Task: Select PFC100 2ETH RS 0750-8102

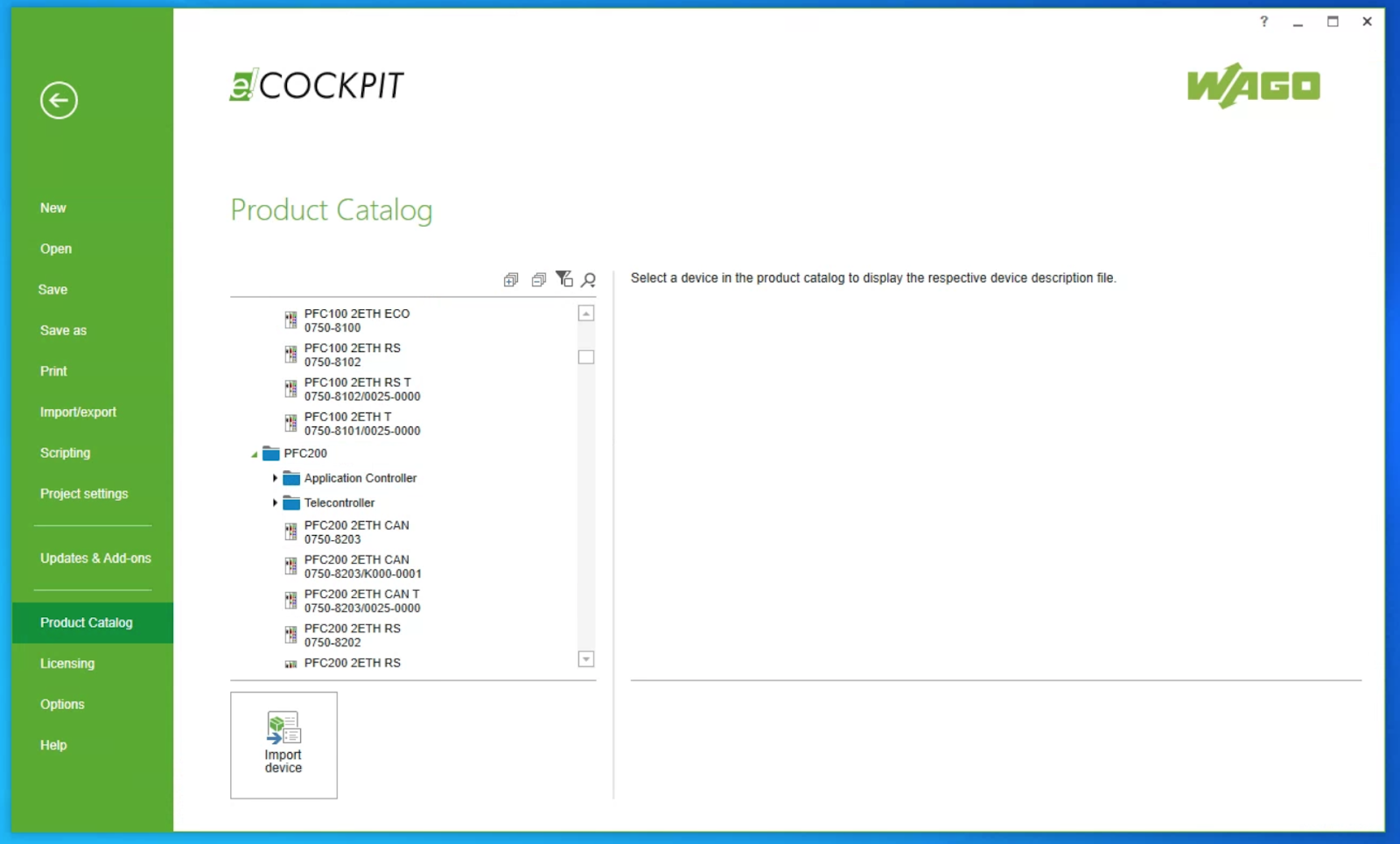Action: coord(353,355)
